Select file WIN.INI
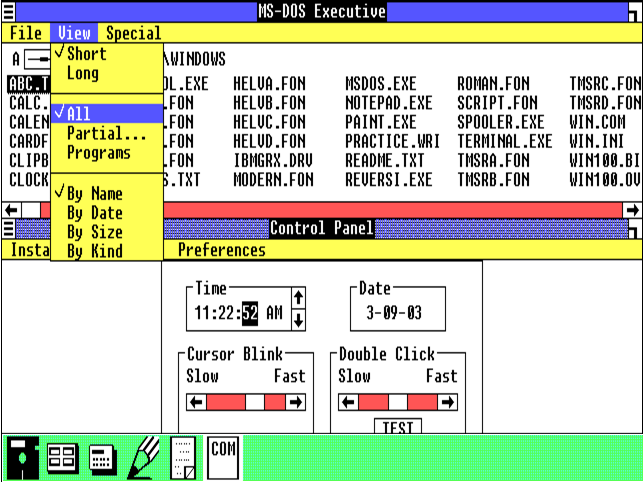 click(597, 141)
